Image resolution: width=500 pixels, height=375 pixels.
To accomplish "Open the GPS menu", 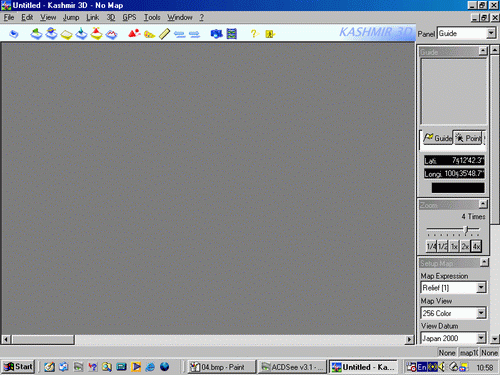I will [129, 17].
